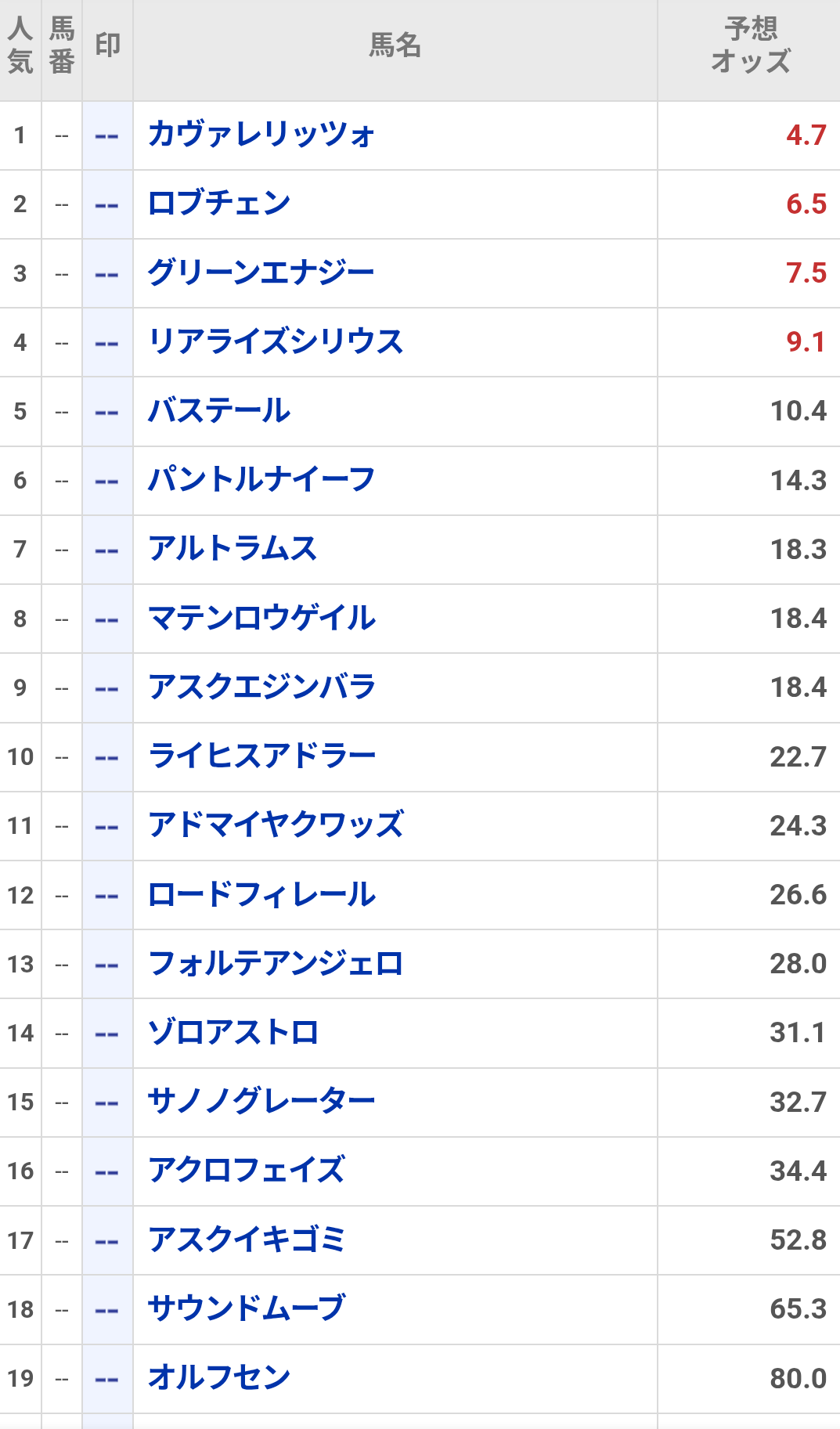The image size is (840, 1429).
Task: Click the 人気 column header
Action: pos(20,45)
